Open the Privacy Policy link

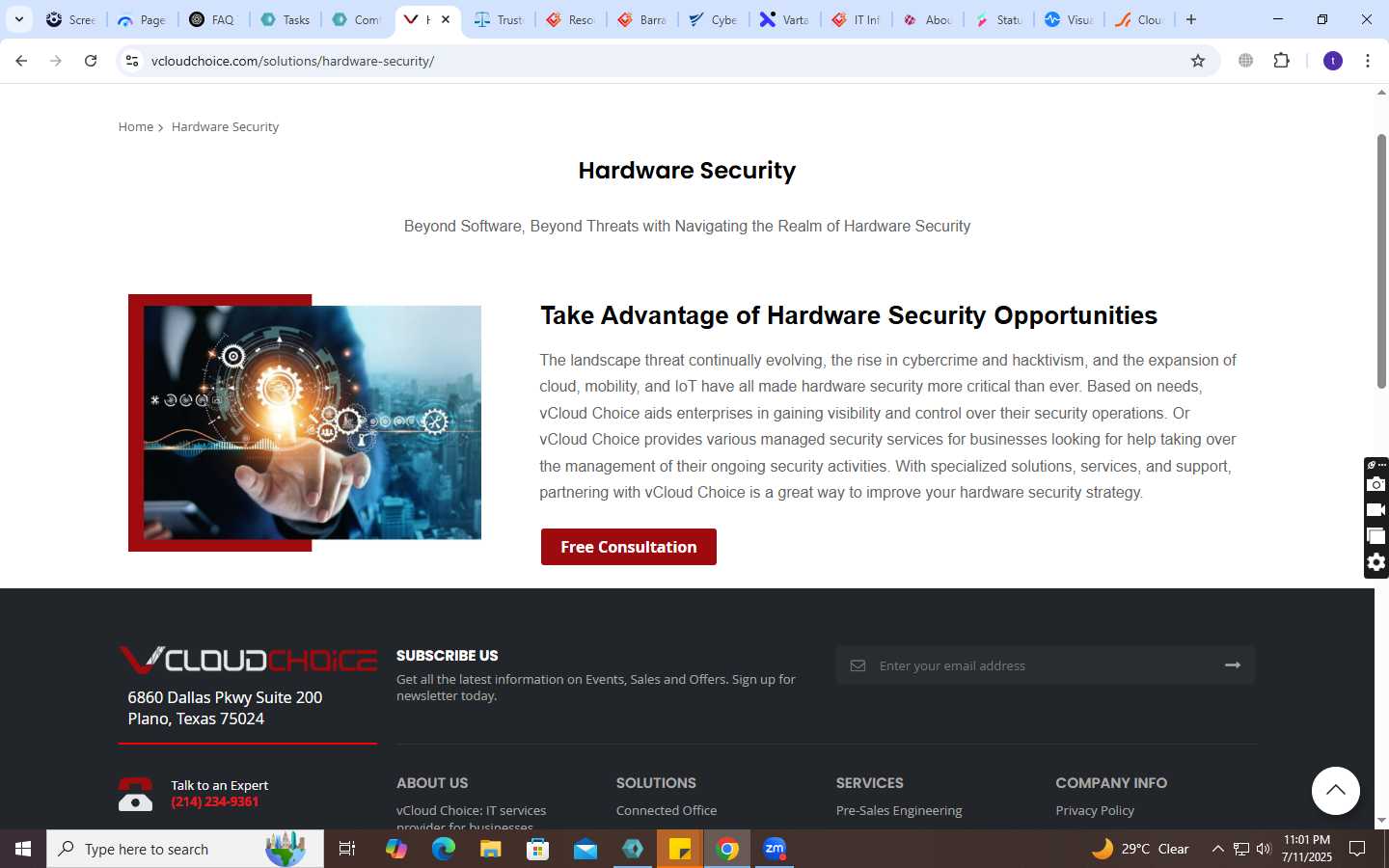(x=1095, y=810)
